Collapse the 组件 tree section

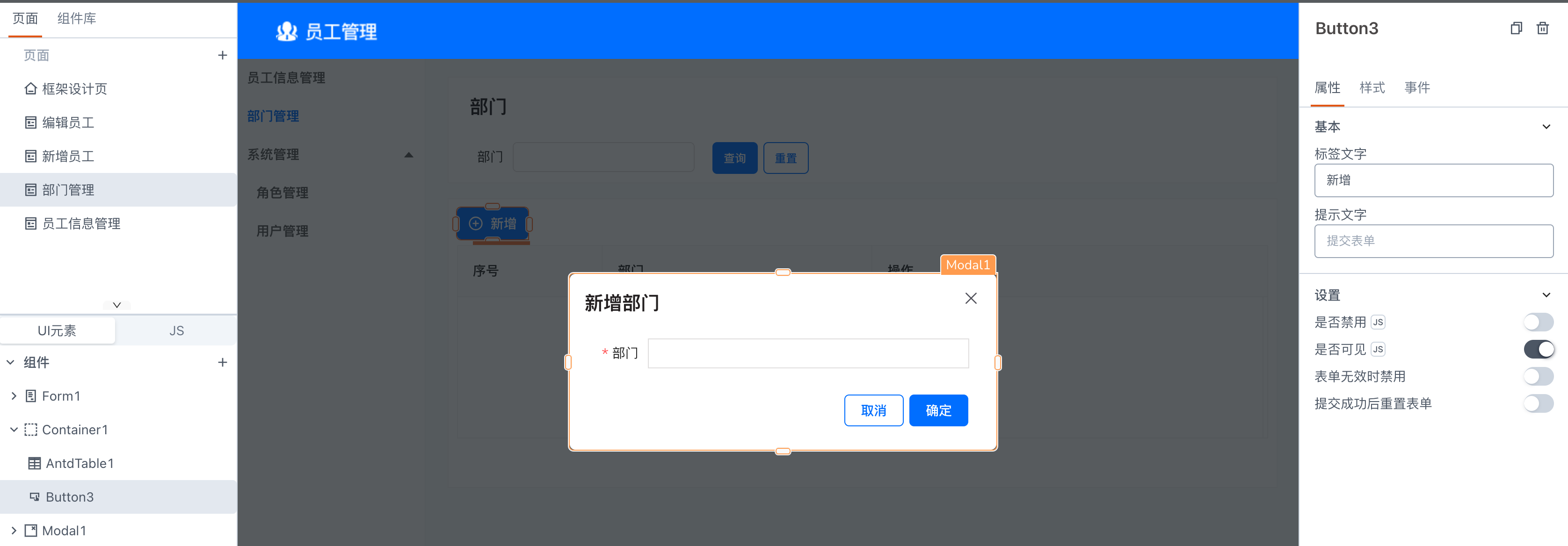tap(10, 362)
